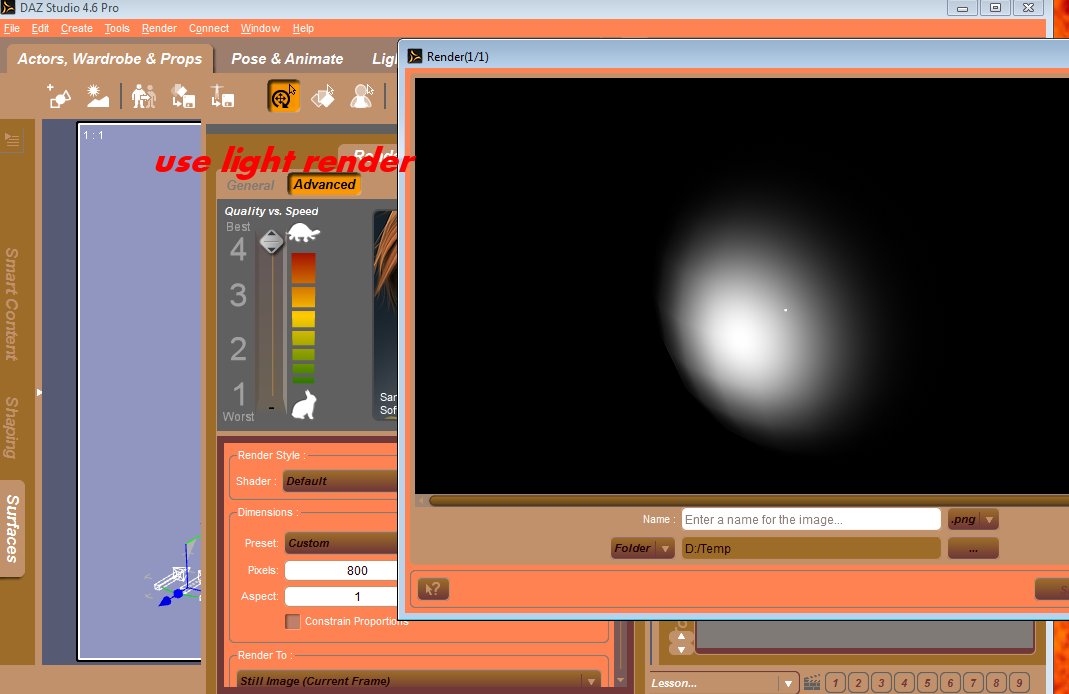Click the down arrow stepper near lesson panel
Viewport: 1069px width, 694px height.
[681, 649]
